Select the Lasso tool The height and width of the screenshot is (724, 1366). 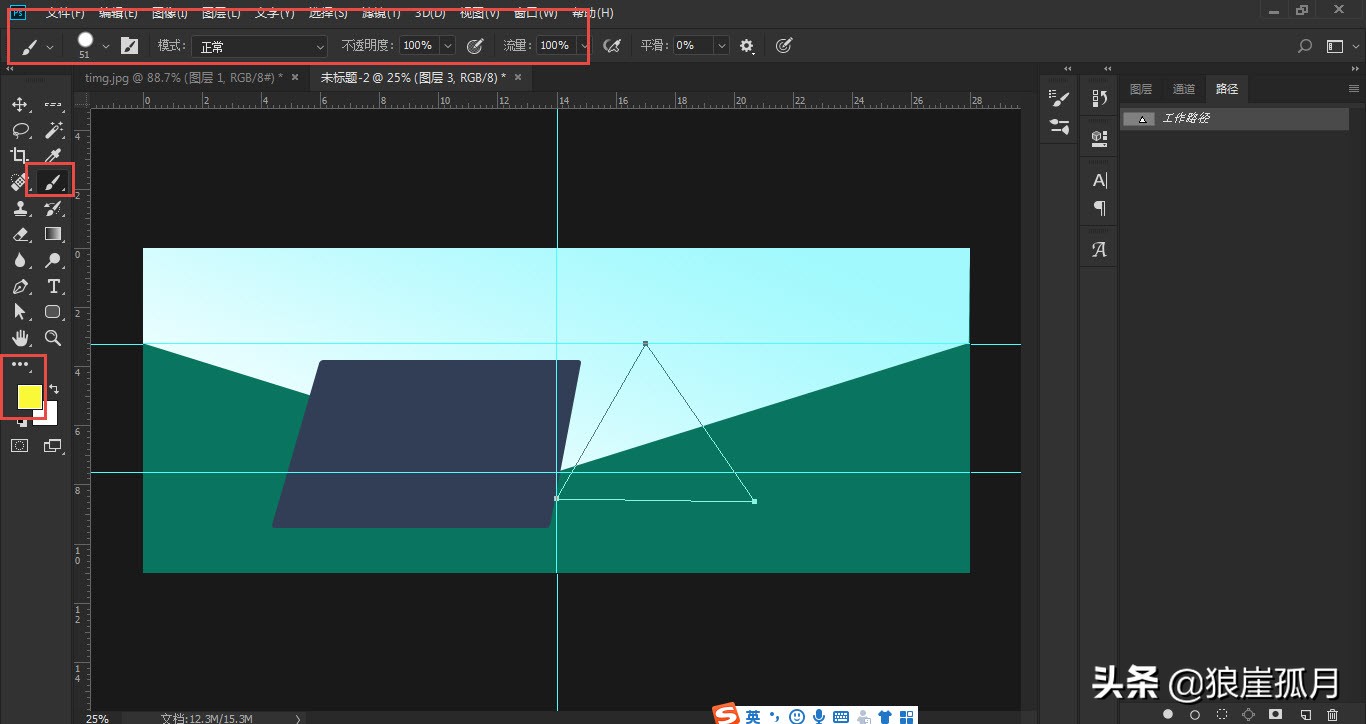pyautogui.click(x=20, y=130)
